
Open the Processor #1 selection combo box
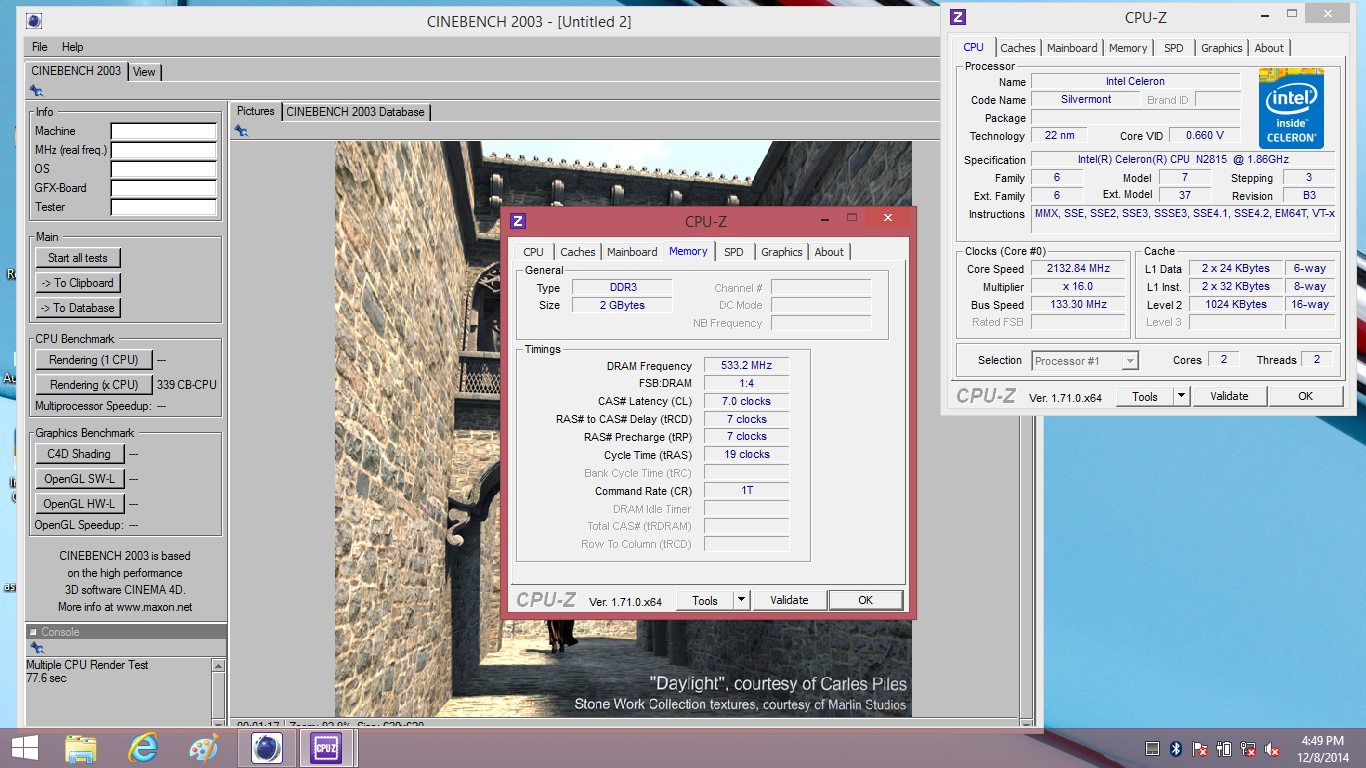[x=1085, y=361]
